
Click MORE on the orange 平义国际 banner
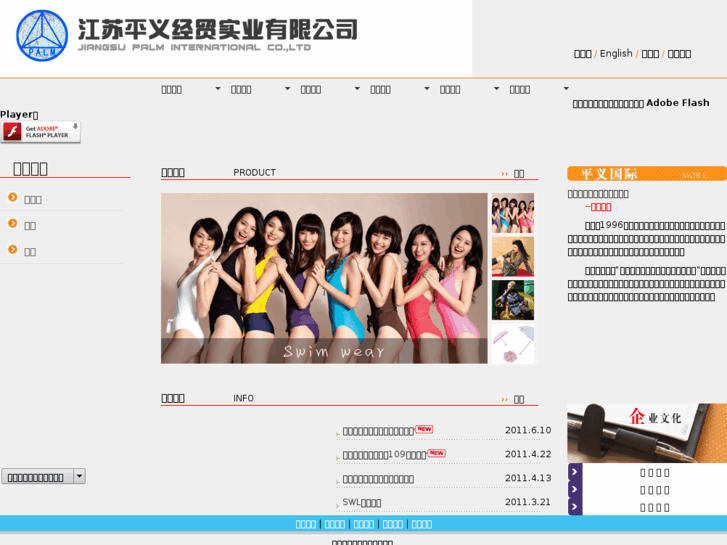click(694, 175)
